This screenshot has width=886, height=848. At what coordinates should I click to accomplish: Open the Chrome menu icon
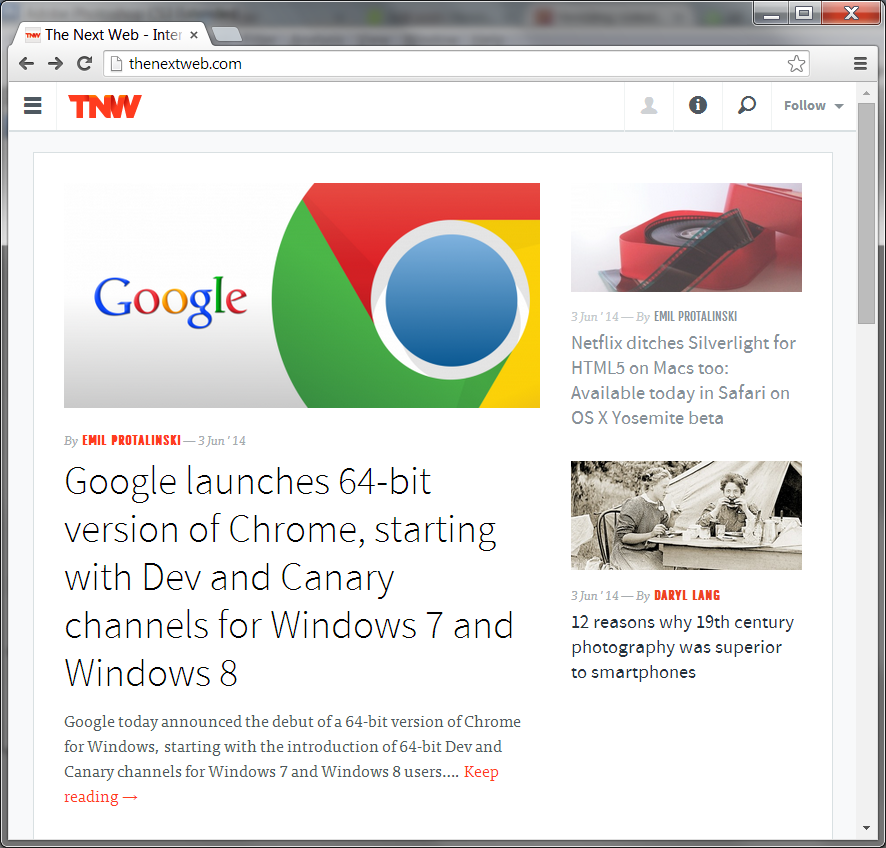tap(860, 63)
